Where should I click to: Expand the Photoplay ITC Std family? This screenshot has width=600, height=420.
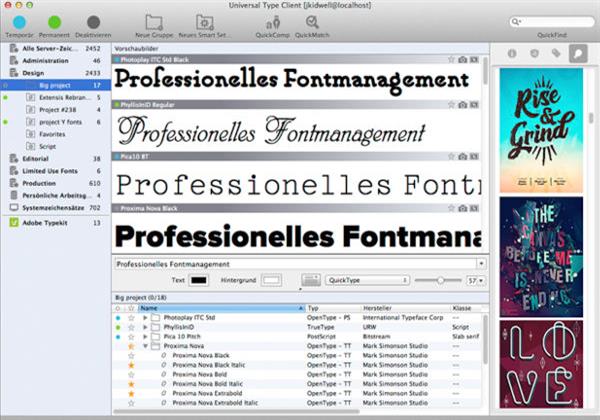[x=145, y=317]
